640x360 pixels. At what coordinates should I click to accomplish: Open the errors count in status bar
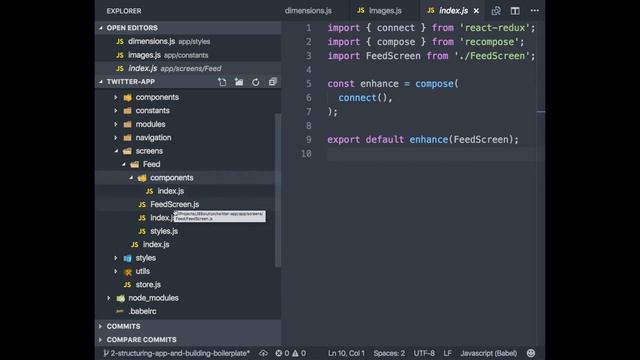[282, 353]
